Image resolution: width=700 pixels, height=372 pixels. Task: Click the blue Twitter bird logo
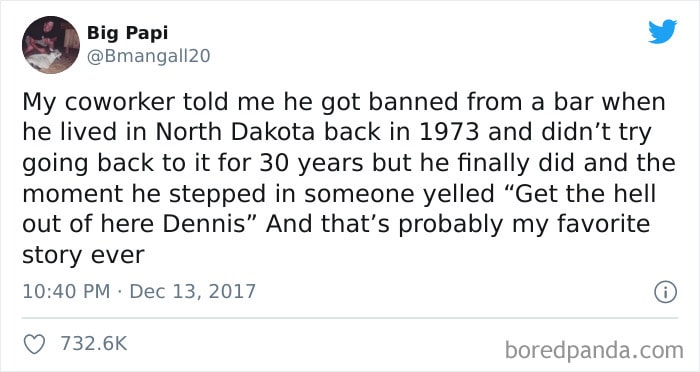pyautogui.click(x=662, y=31)
